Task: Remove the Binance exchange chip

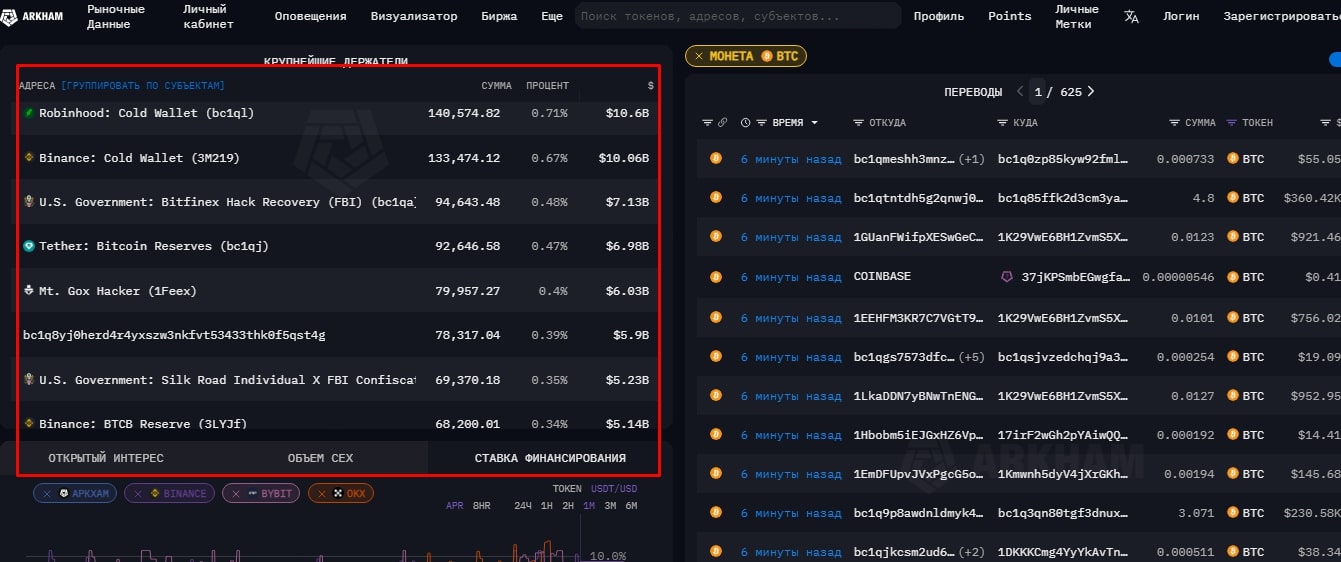Action: point(137,493)
